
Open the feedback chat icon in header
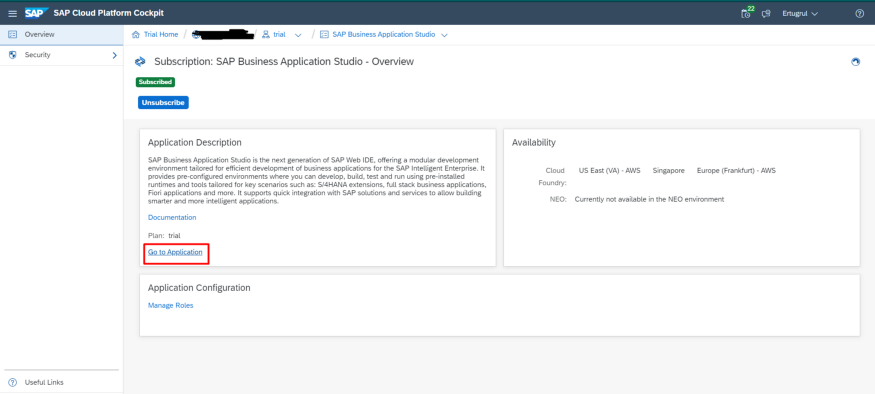(766, 13)
